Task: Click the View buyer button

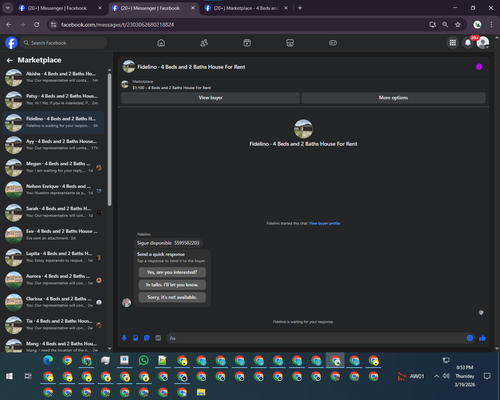Action: [x=210, y=98]
